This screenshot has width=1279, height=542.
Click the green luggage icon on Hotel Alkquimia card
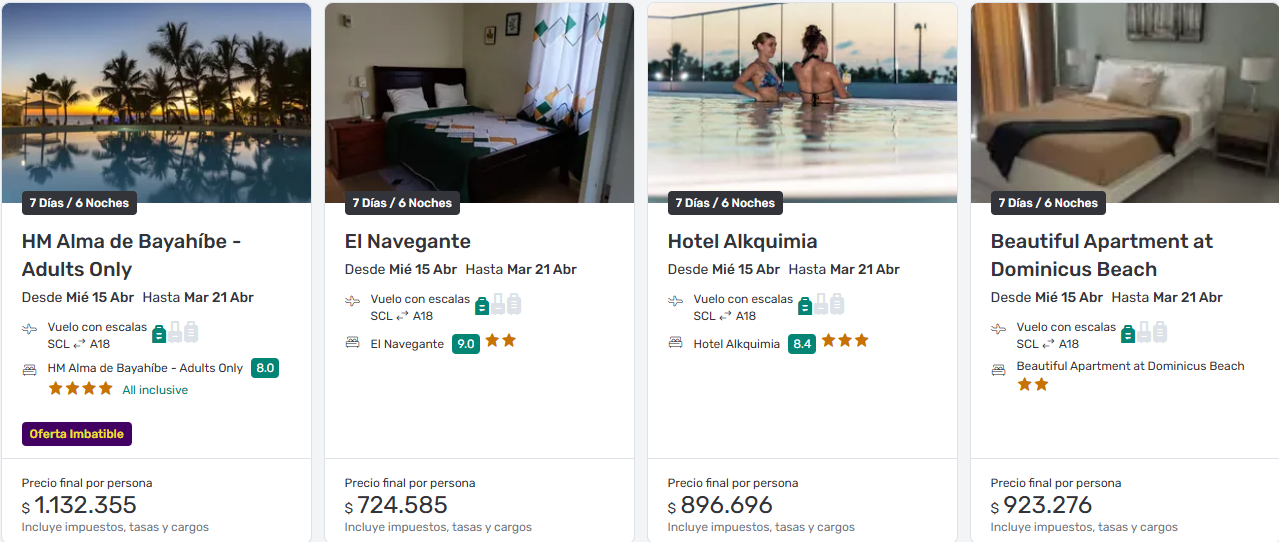coord(804,305)
